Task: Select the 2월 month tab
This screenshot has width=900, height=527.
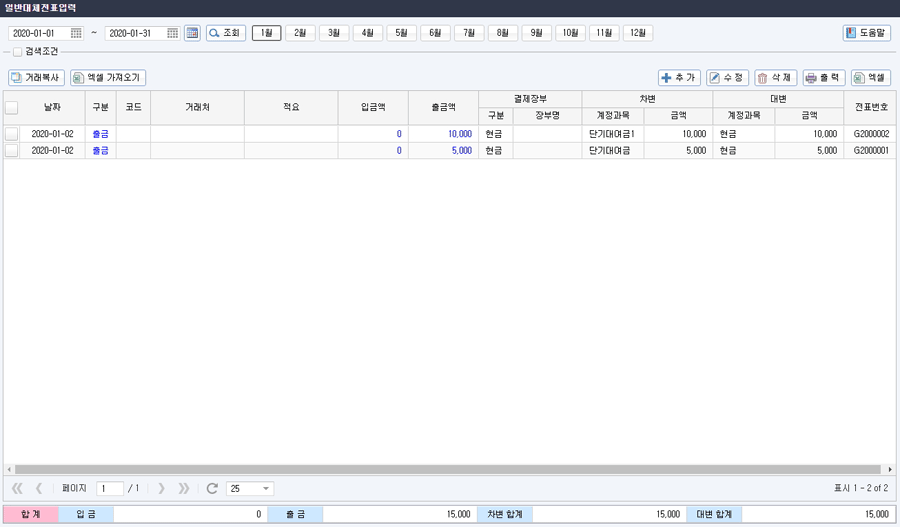Action: pyautogui.click(x=300, y=33)
